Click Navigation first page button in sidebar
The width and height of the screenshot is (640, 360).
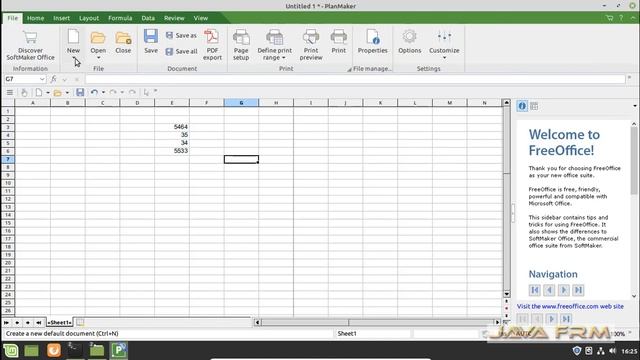(x=535, y=290)
